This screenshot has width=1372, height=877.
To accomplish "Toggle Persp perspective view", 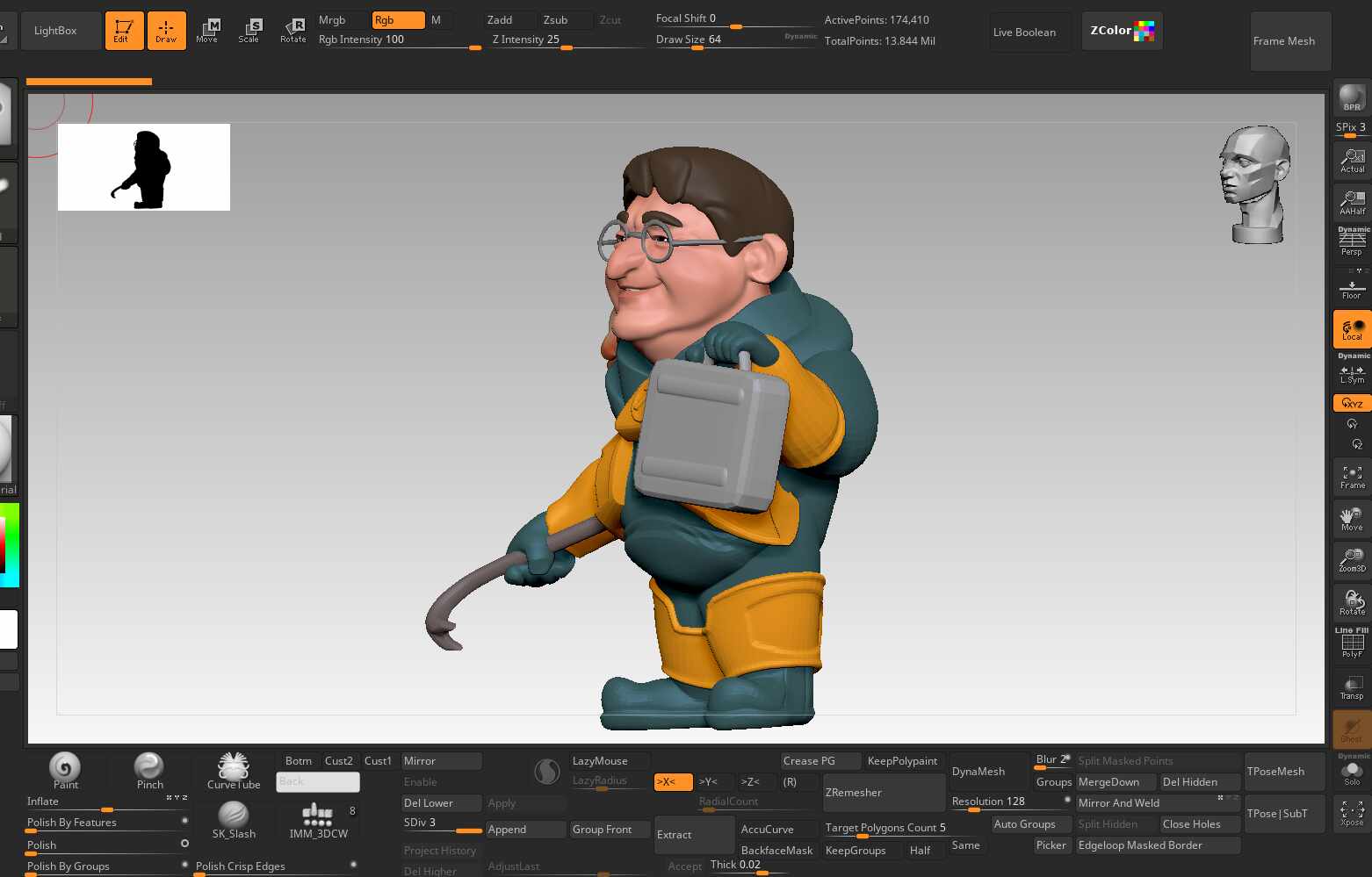I will click(1352, 242).
